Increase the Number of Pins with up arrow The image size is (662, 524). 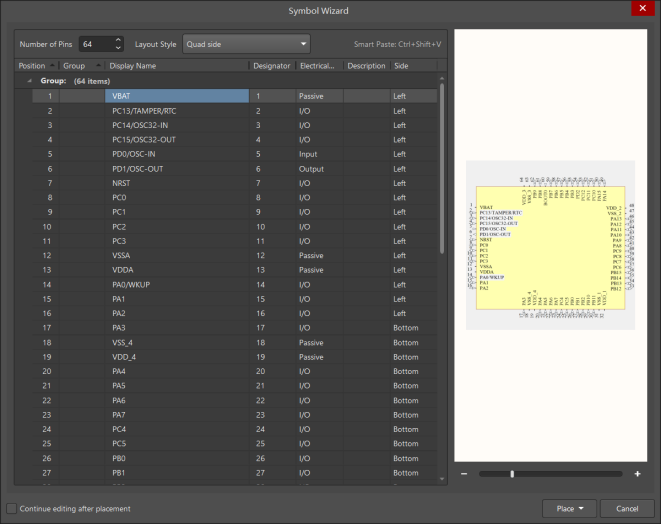point(118,40)
